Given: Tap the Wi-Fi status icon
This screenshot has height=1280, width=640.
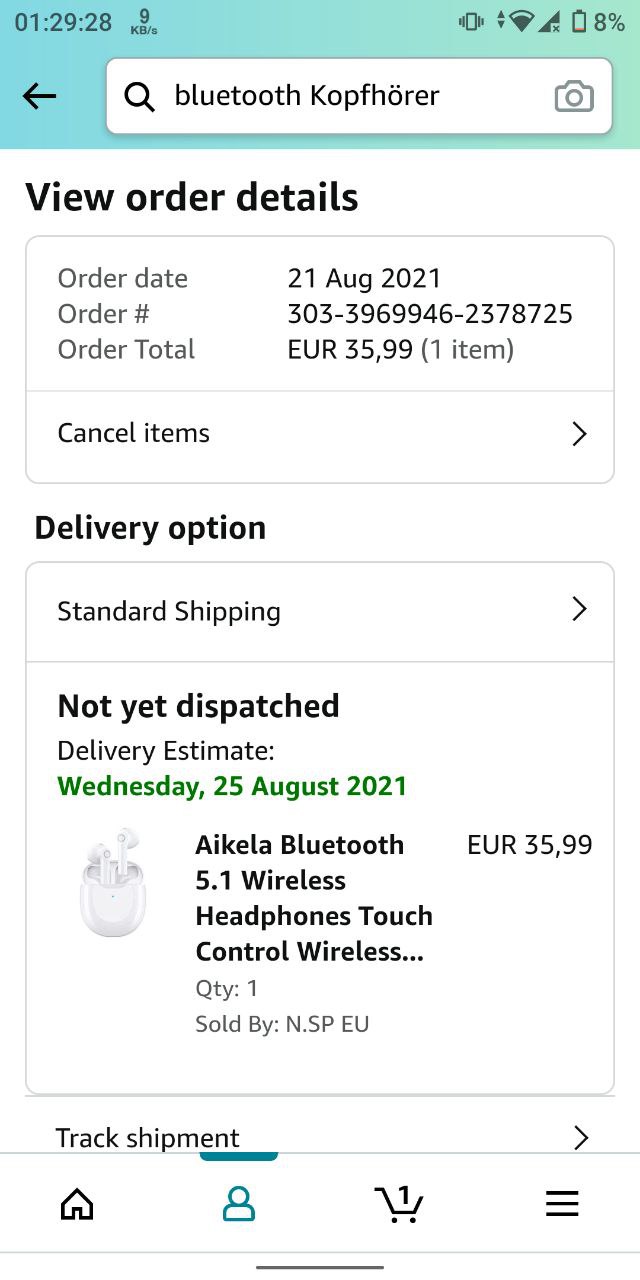Looking at the screenshot, I should [520, 21].
